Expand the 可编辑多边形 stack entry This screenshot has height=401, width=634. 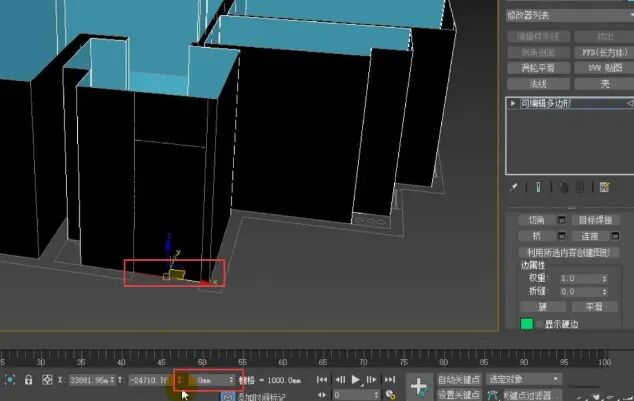[x=513, y=103]
